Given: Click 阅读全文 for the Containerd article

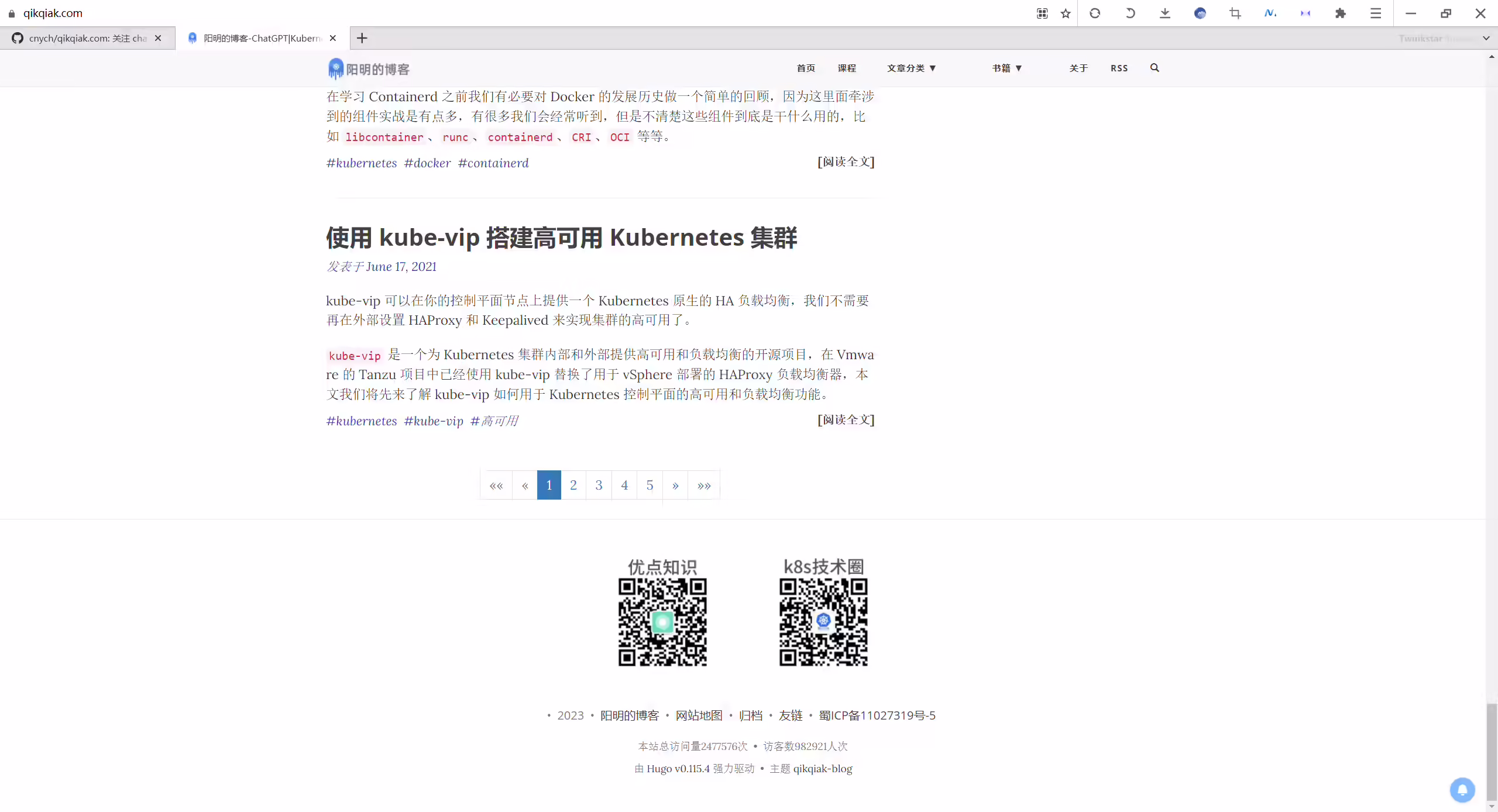Looking at the screenshot, I should [x=846, y=162].
